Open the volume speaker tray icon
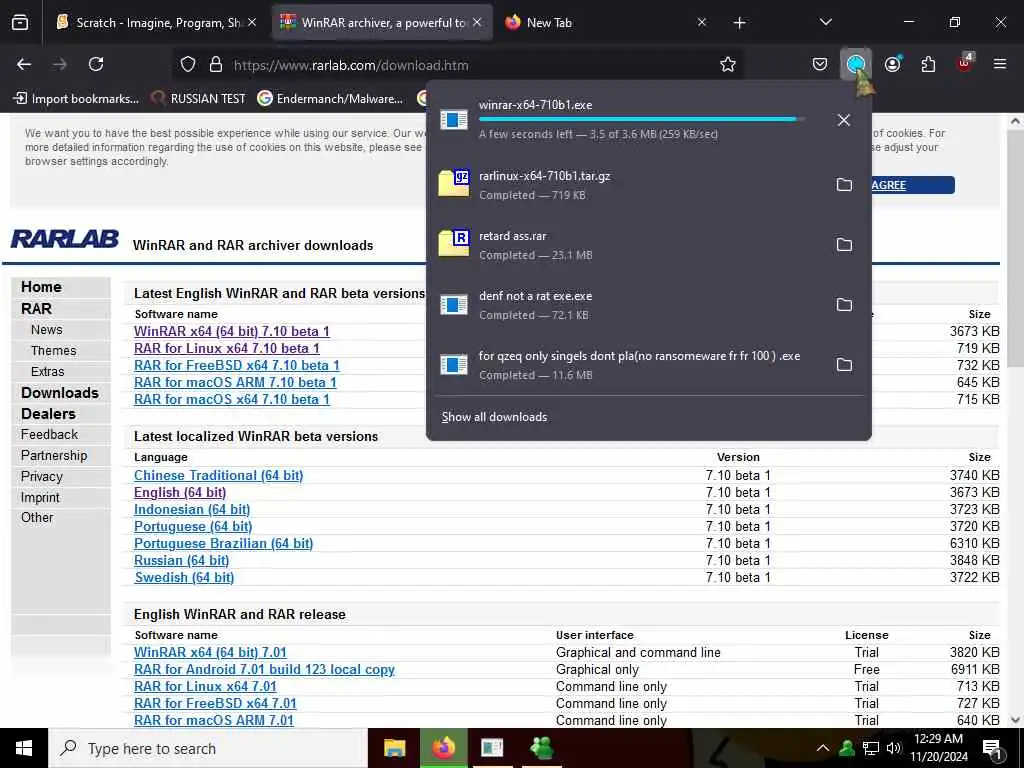1024x768 pixels. click(x=893, y=748)
